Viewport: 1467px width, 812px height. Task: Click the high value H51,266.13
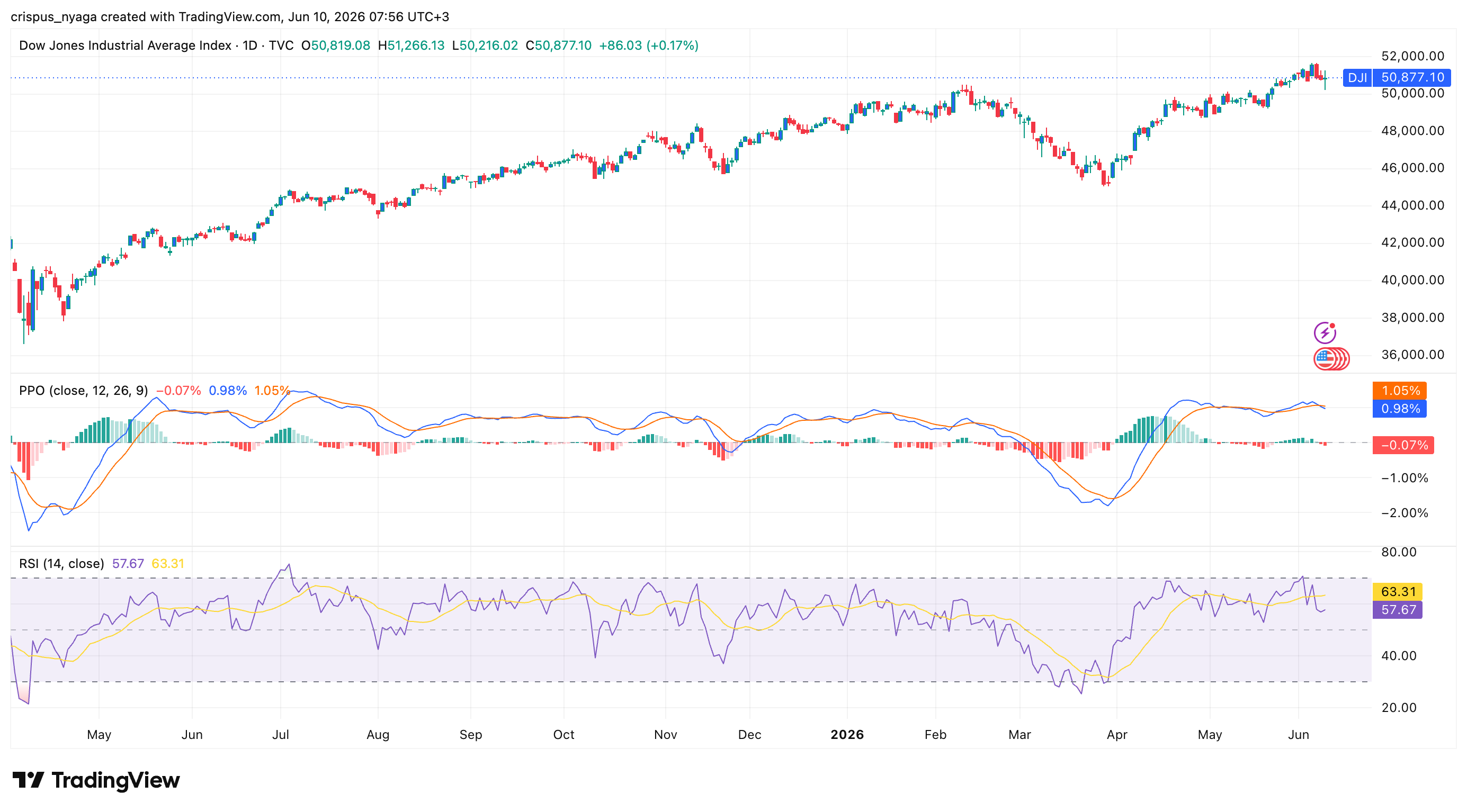click(411, 46)
